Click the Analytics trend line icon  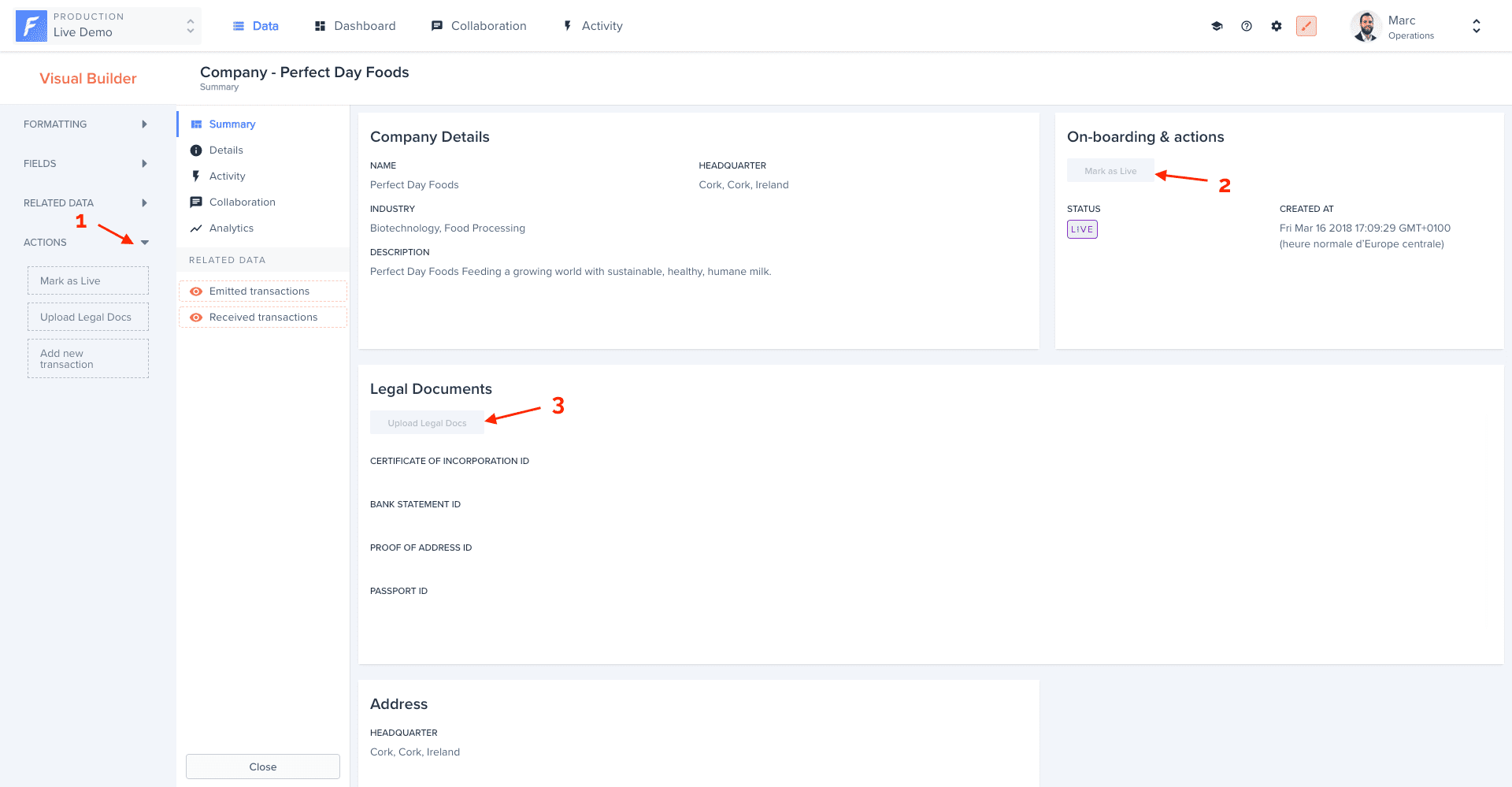[196, 228]
